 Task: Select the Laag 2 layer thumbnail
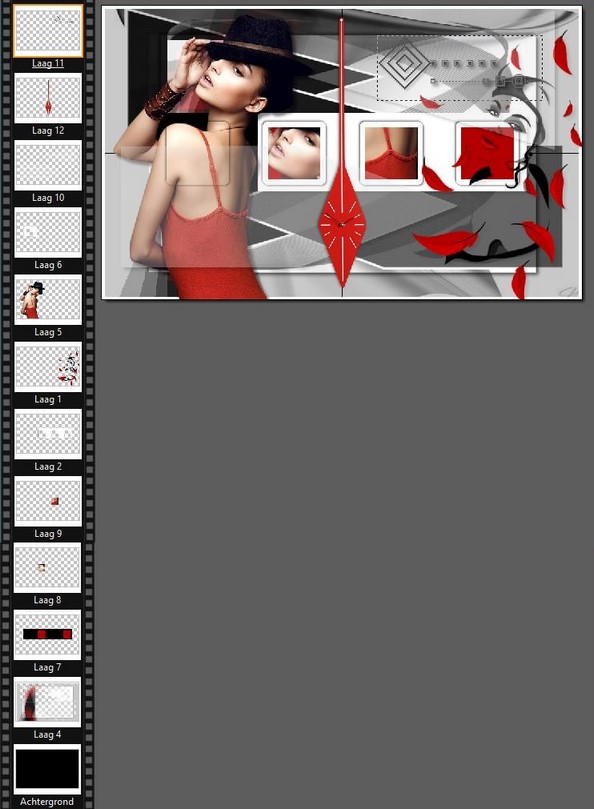tap(48, 434)
